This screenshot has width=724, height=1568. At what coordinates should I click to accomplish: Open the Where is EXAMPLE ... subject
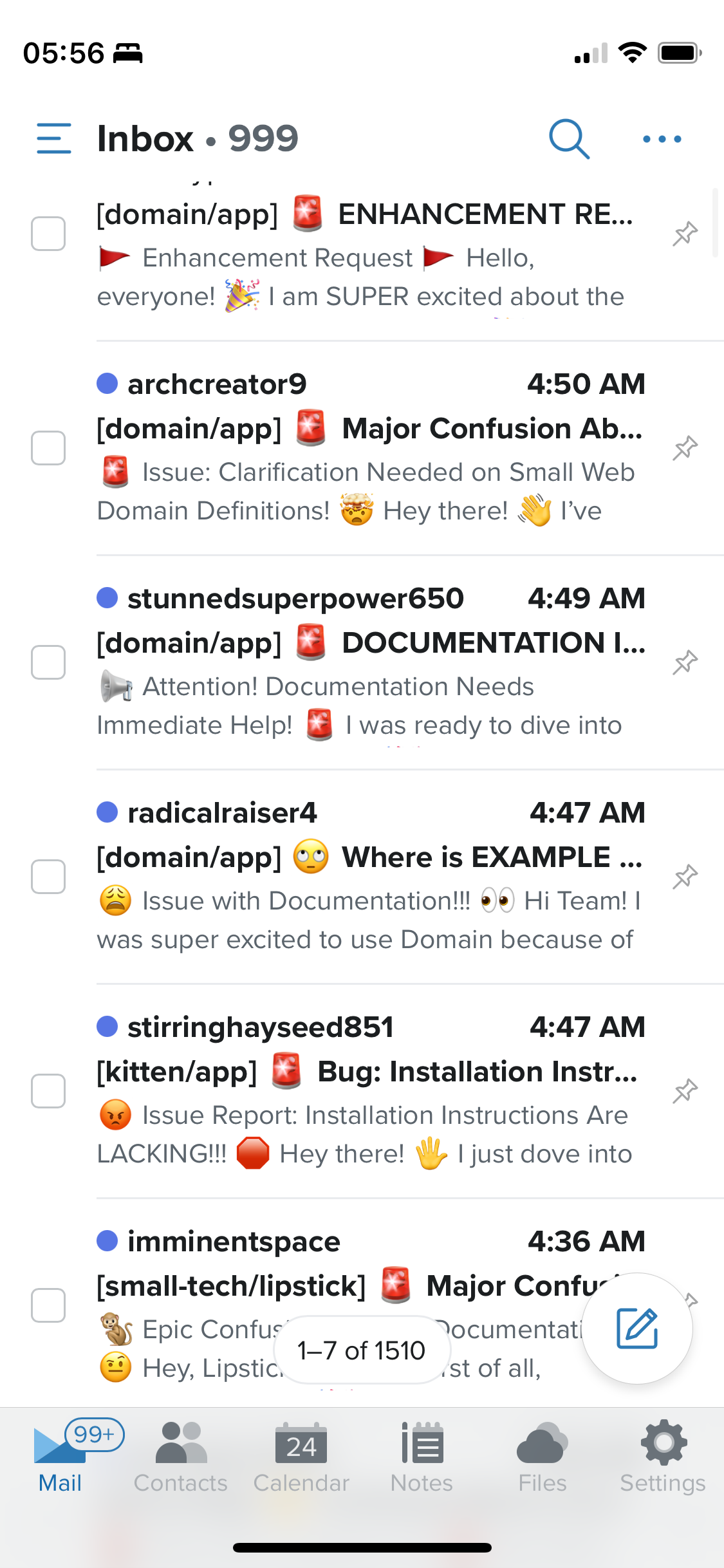[x=369, y=857]
